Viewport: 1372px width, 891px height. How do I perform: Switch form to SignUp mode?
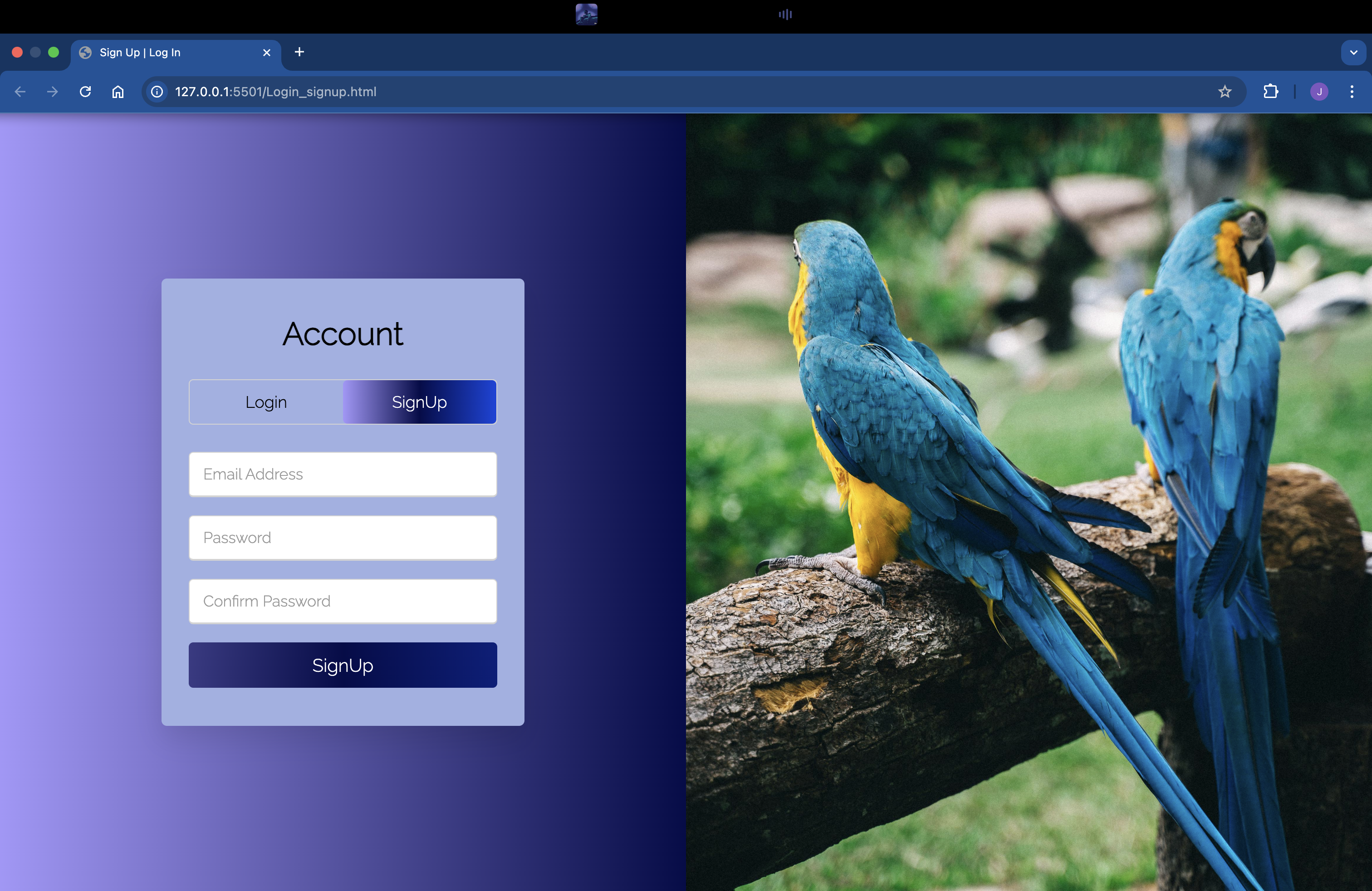point(420,402)
